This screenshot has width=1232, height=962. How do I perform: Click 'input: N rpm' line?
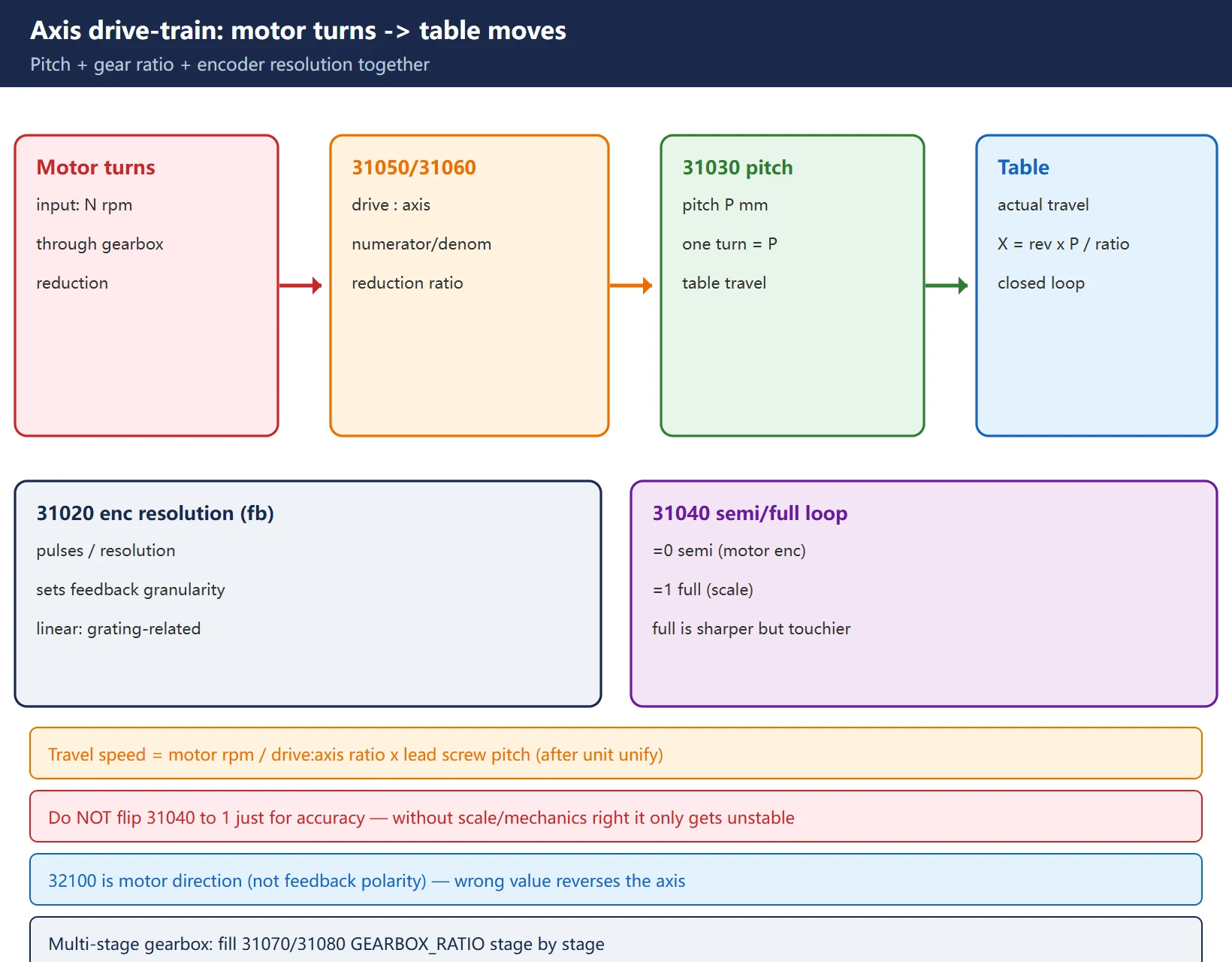[x=84, y=204]
